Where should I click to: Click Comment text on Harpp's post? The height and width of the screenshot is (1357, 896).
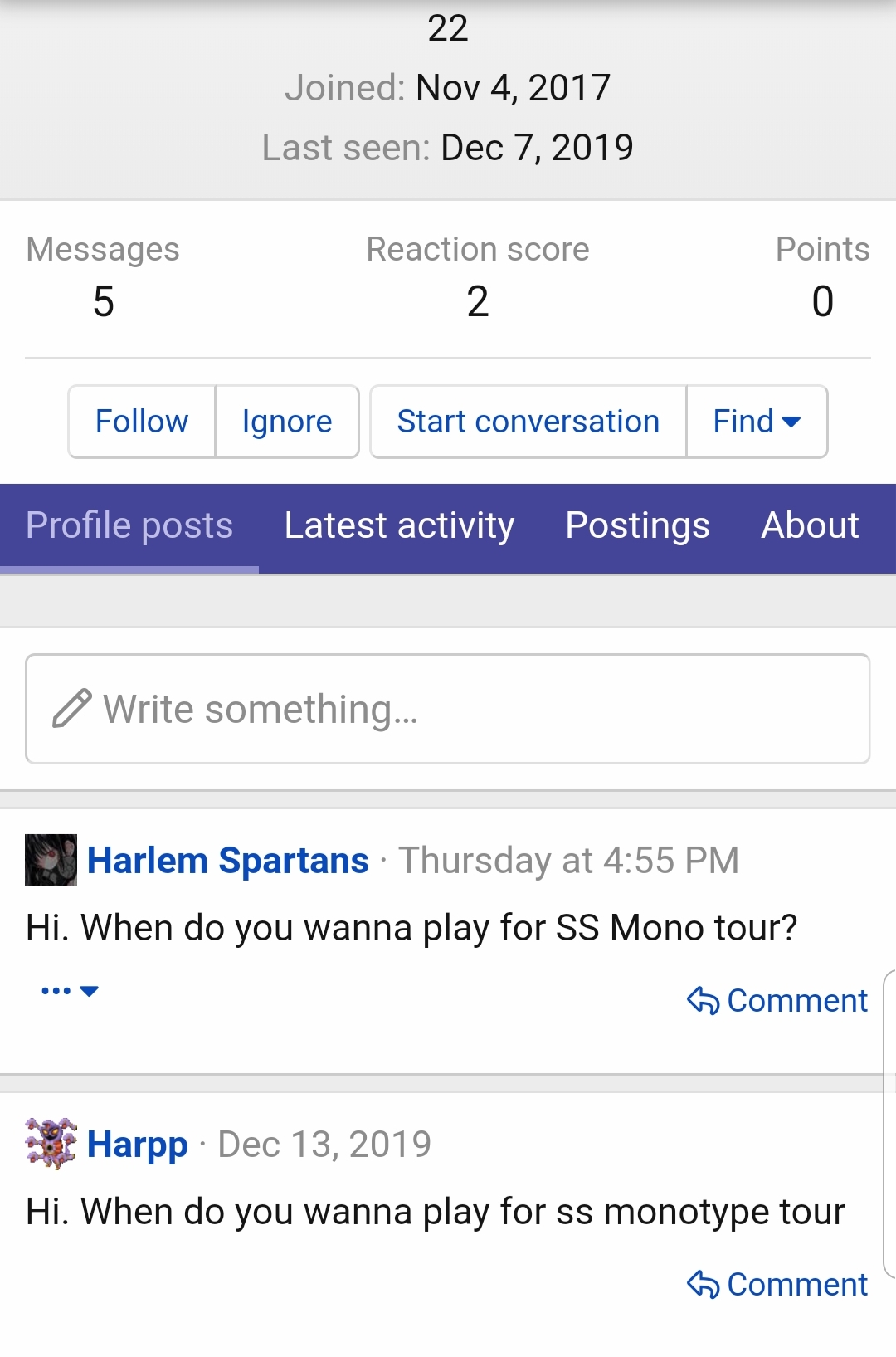click(x=797, y=1285)
